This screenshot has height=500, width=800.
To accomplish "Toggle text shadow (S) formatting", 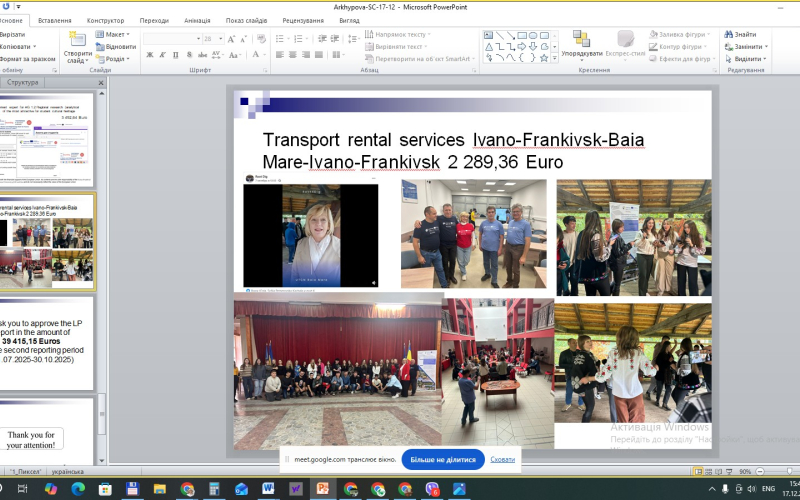I will (189, 55).
